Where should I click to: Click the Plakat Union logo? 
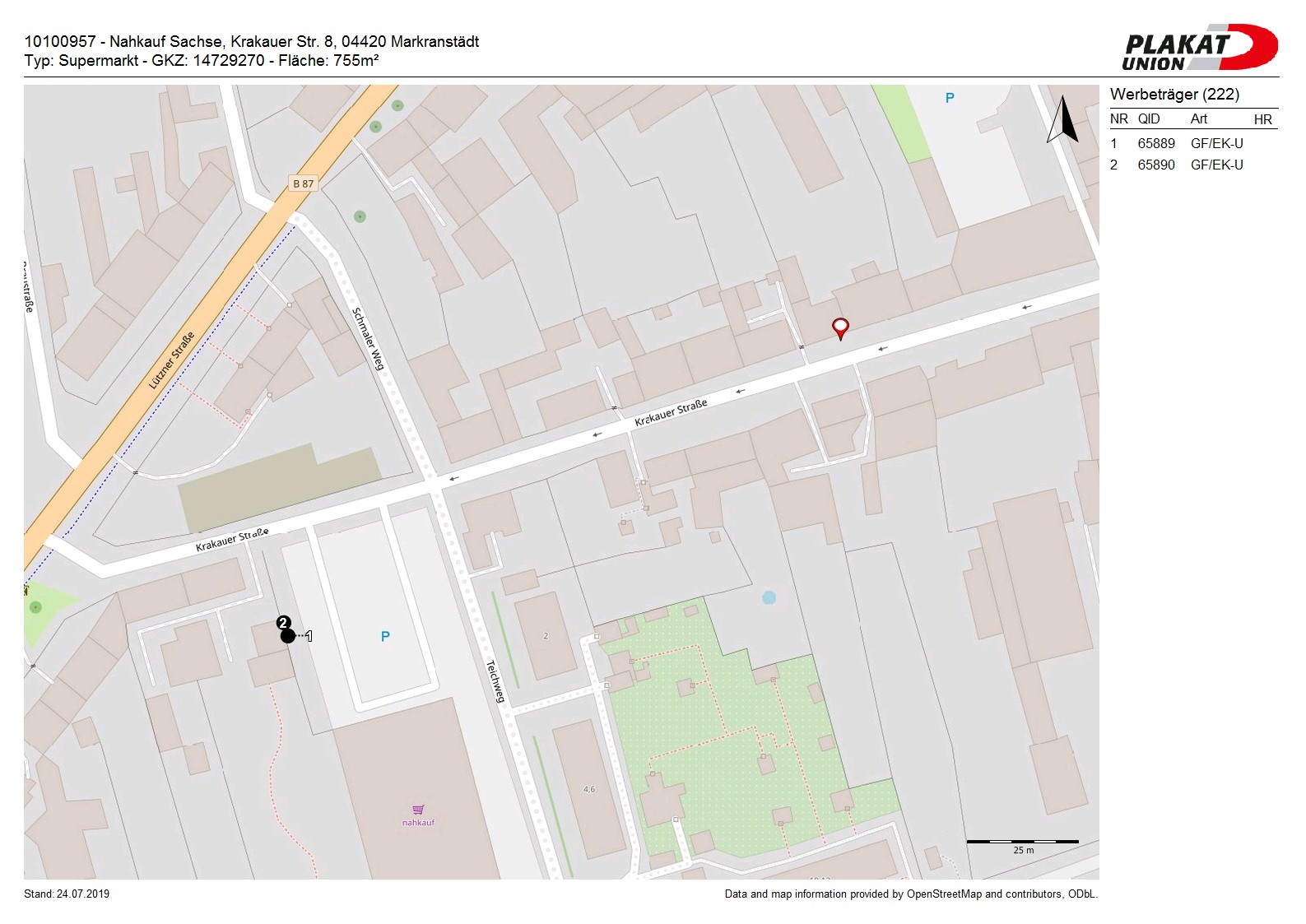(1199, 48)
